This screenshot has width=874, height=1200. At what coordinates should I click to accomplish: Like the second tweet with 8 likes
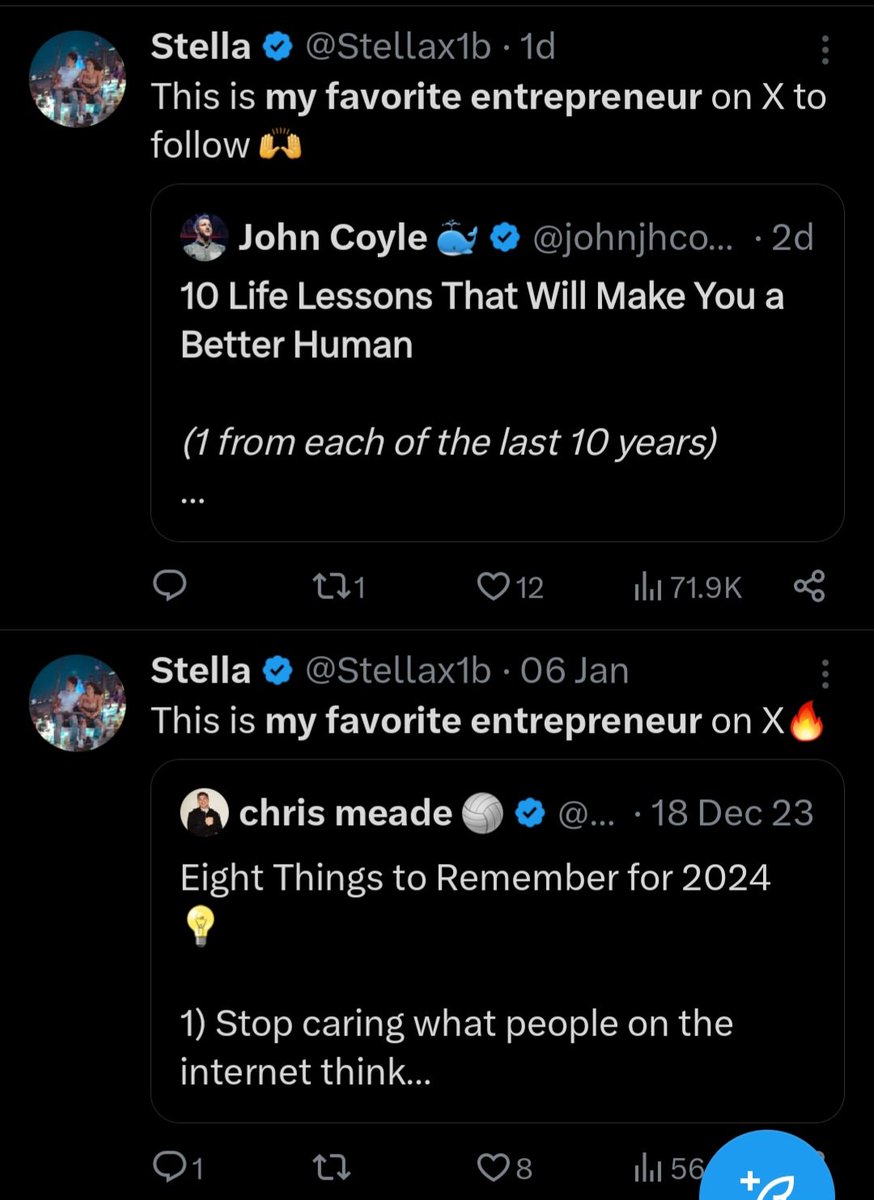tap(505, 1166)
